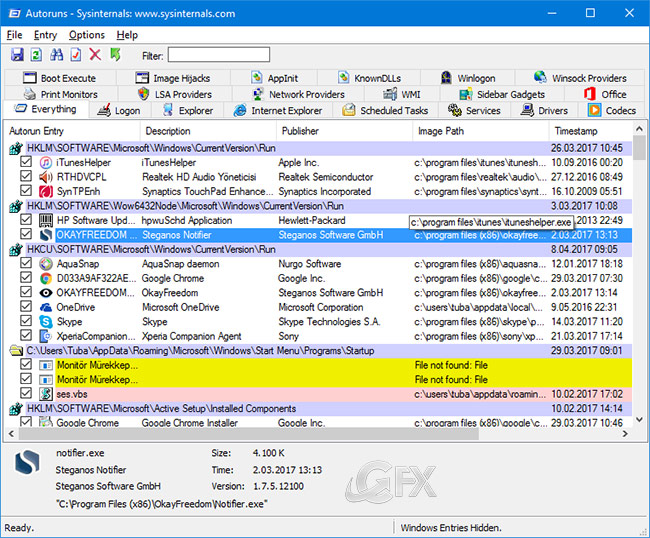650x538 pixels.
Task: Click the Nurgo Software publisher cell
Action: point(310,264)
